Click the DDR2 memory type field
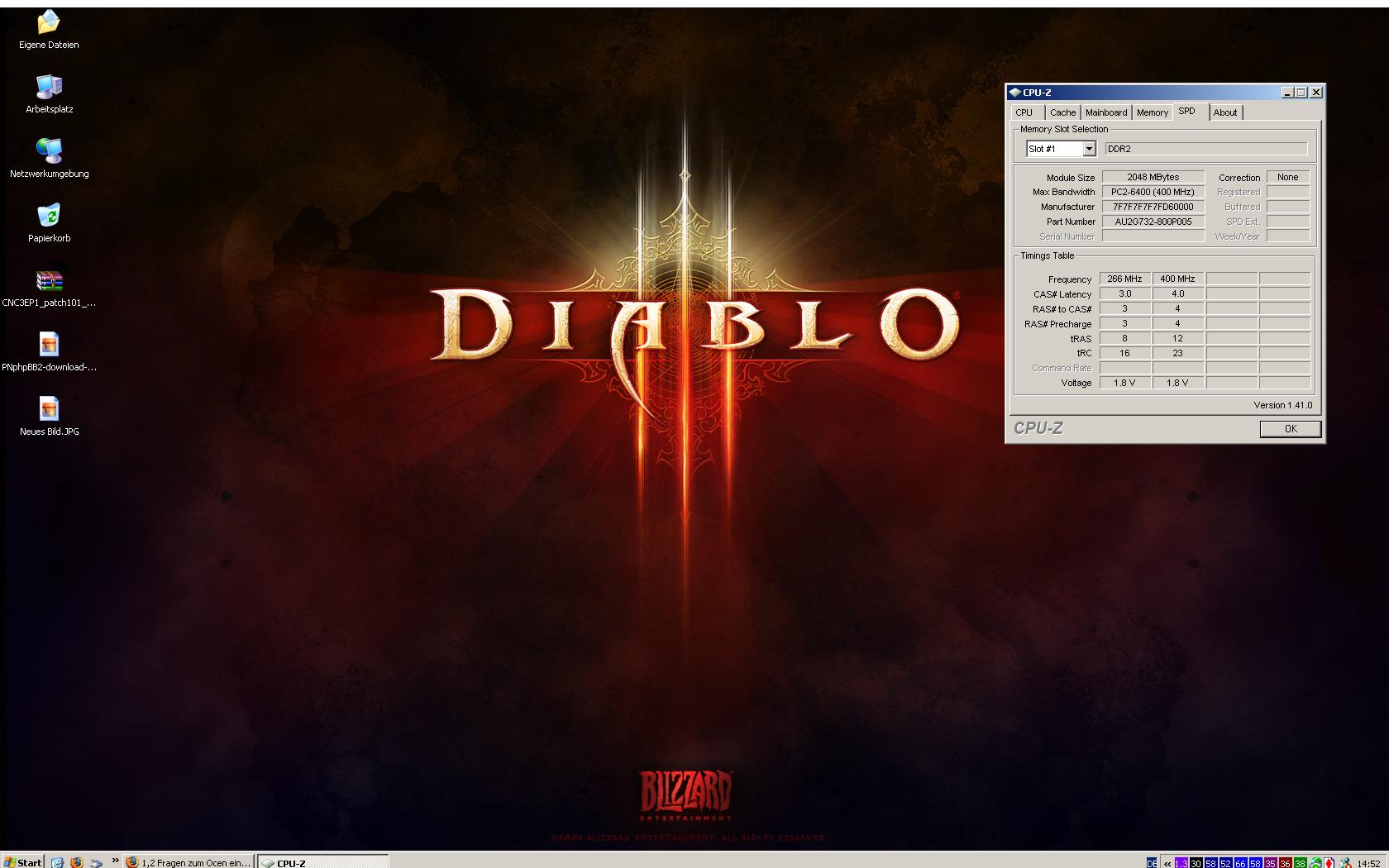 [x=1206, y=149]
